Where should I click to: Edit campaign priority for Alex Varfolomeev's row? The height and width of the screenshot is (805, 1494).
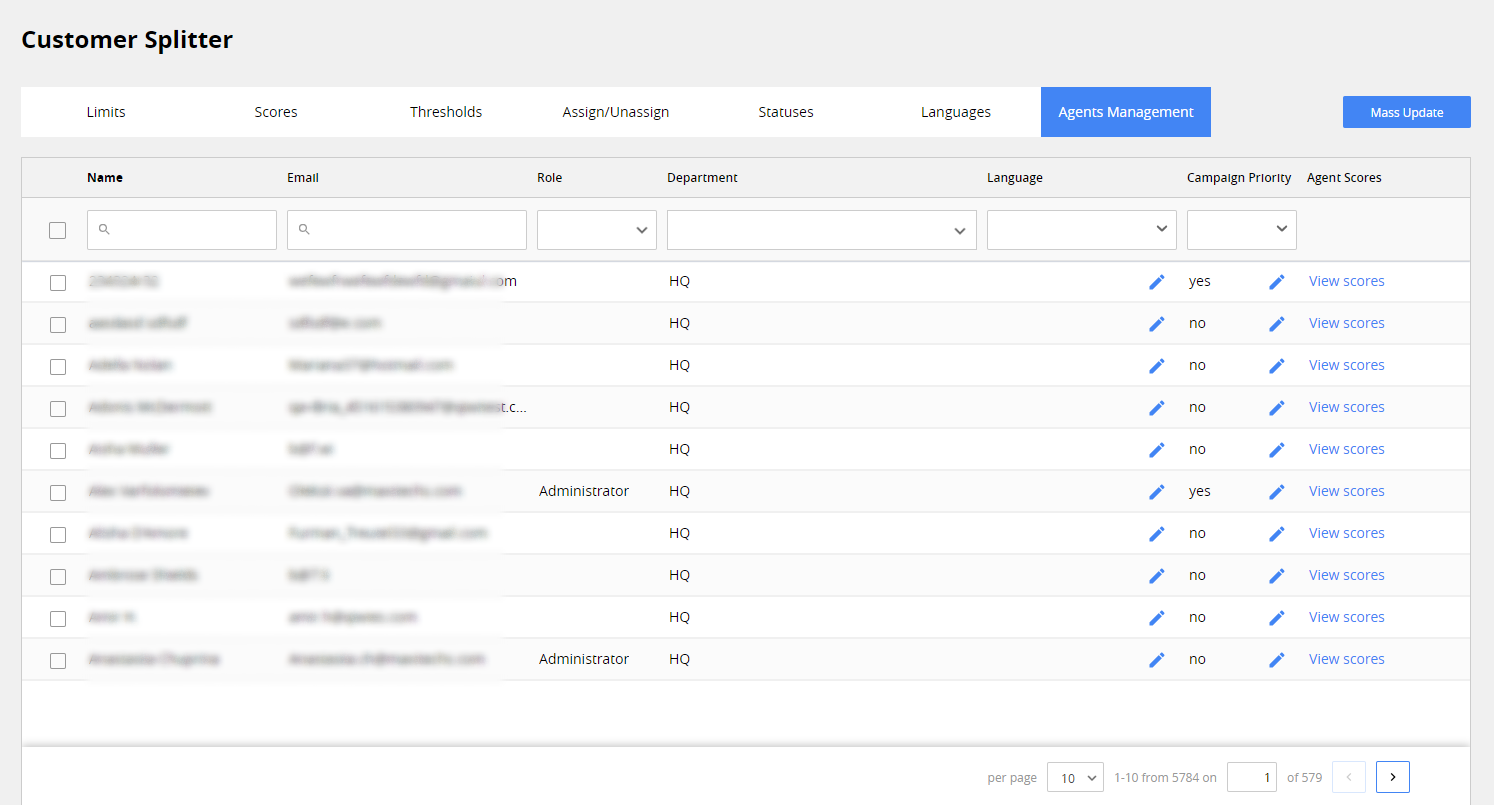1277,491
